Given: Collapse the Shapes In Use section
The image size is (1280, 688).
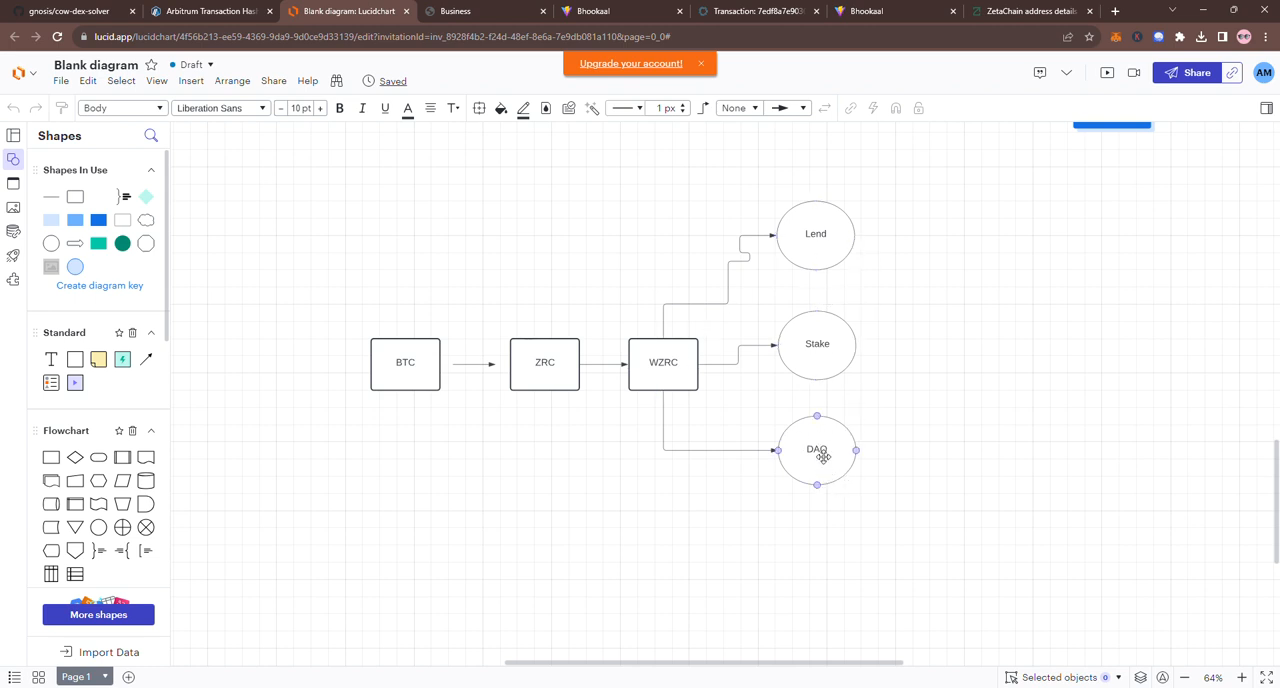Looking at the screenshot, I should pos(151,170).
